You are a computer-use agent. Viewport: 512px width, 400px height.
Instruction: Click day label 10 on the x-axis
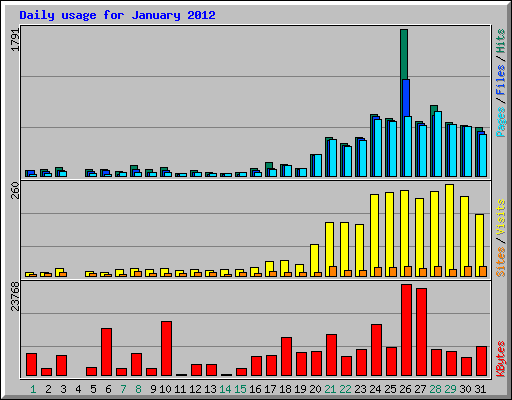165,389
